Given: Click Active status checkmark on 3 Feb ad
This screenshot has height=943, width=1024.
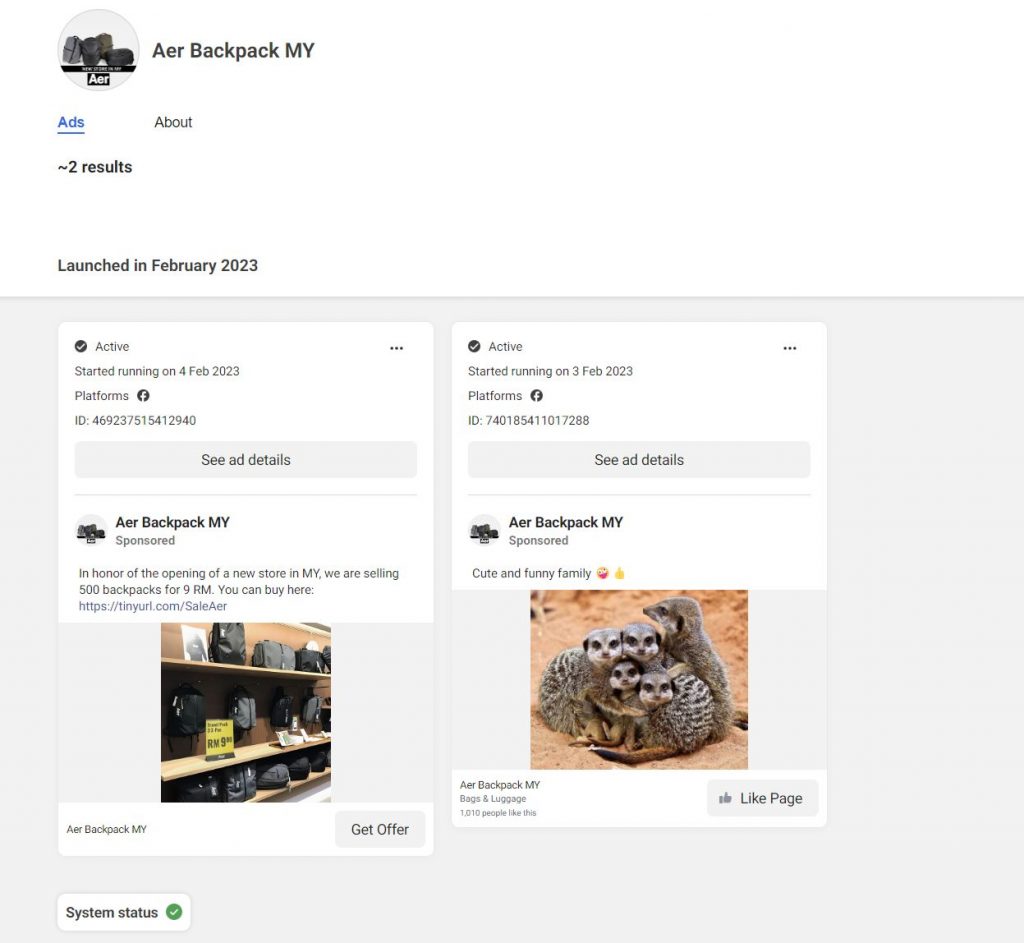Looking at the screenshot, I should [474, 346].
